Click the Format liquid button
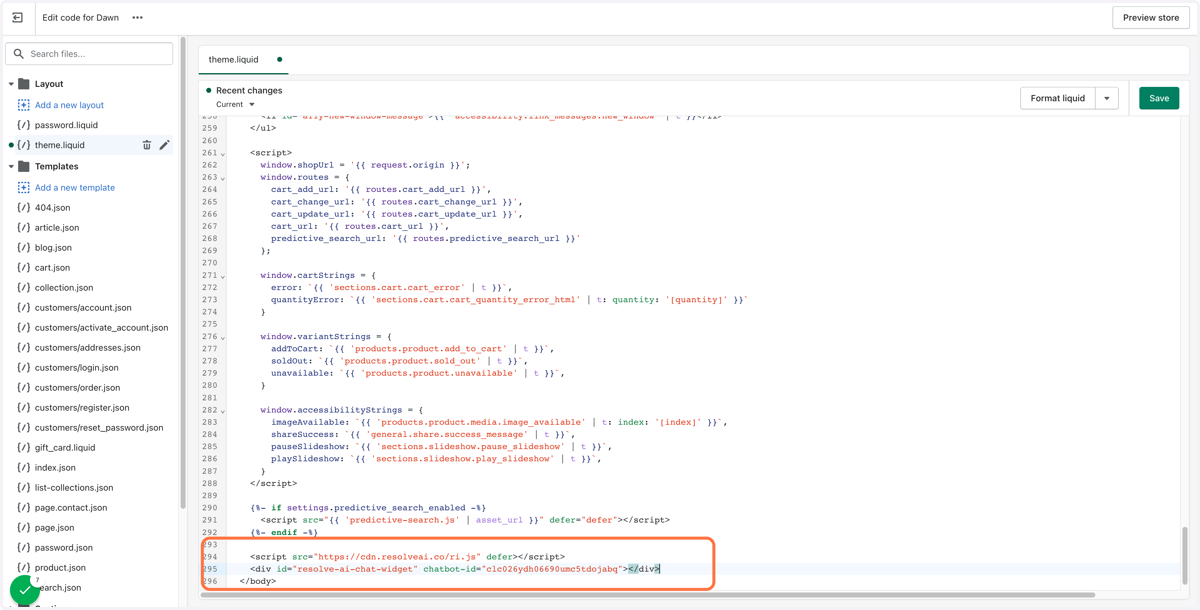Image resolution: width=1200 pixels, height=610 pixels. [1058, 98]
